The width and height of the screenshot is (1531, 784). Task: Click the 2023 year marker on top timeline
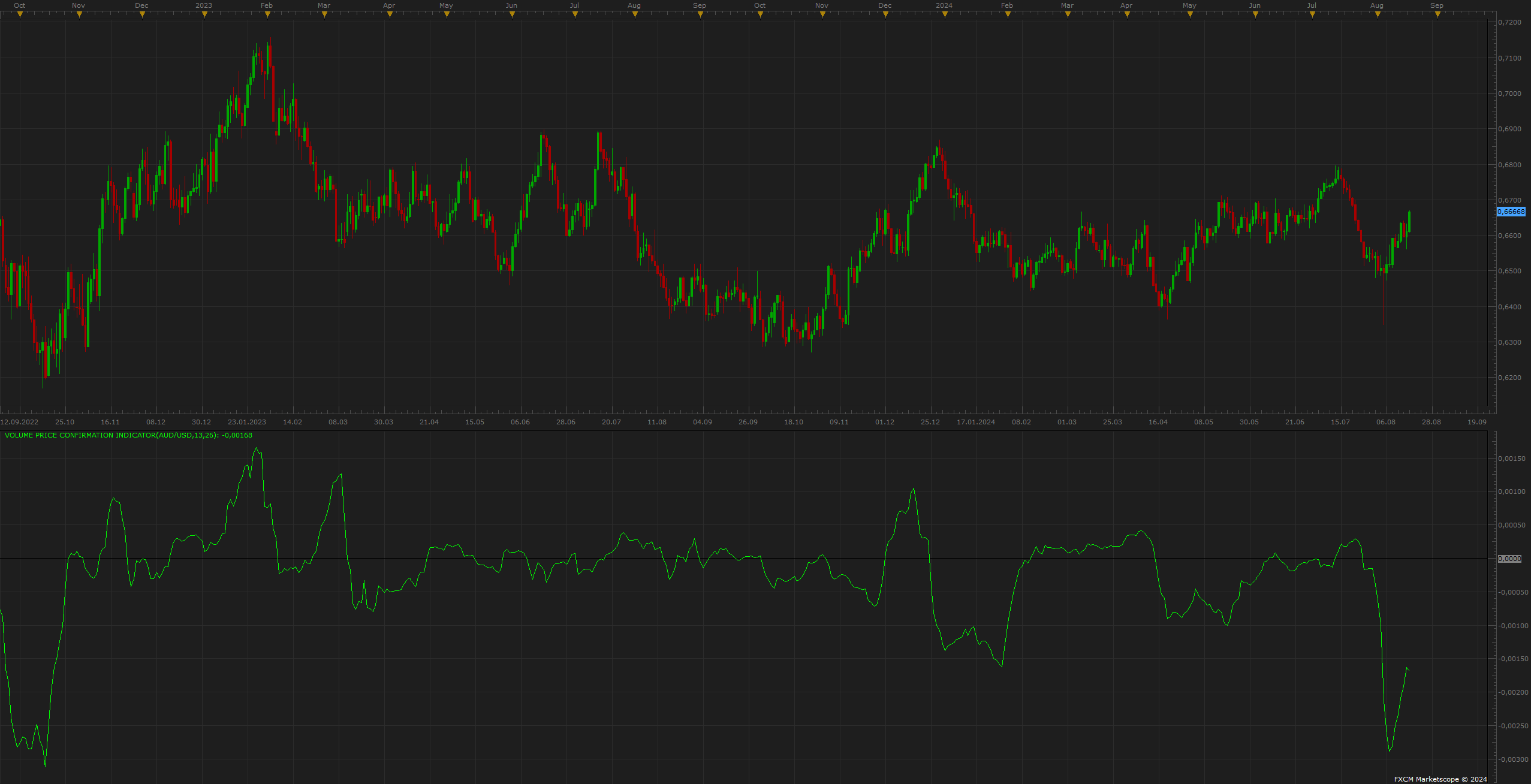click(204, 5)
